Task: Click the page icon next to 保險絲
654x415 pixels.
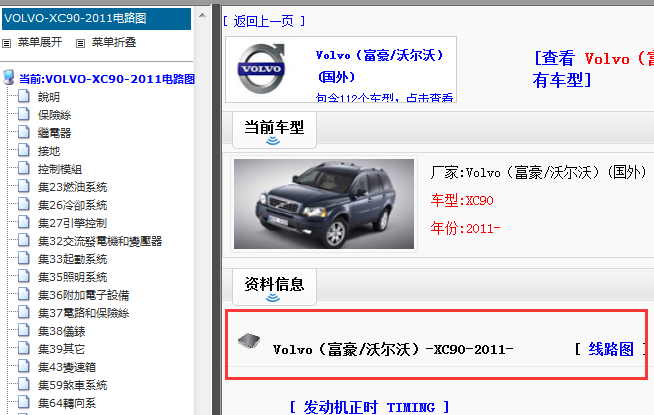Action: tap(24, 114)
